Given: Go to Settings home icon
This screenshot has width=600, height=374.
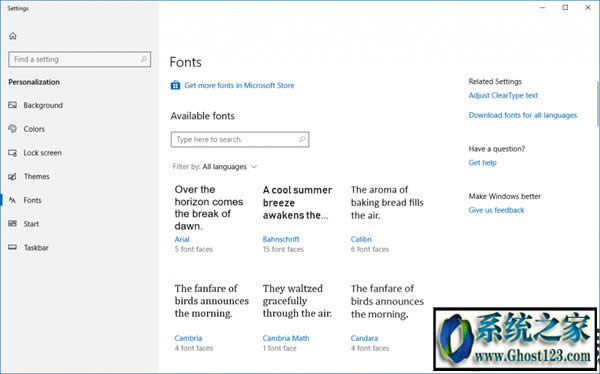Looking at the screenshot, I should (x=13, y=36).
